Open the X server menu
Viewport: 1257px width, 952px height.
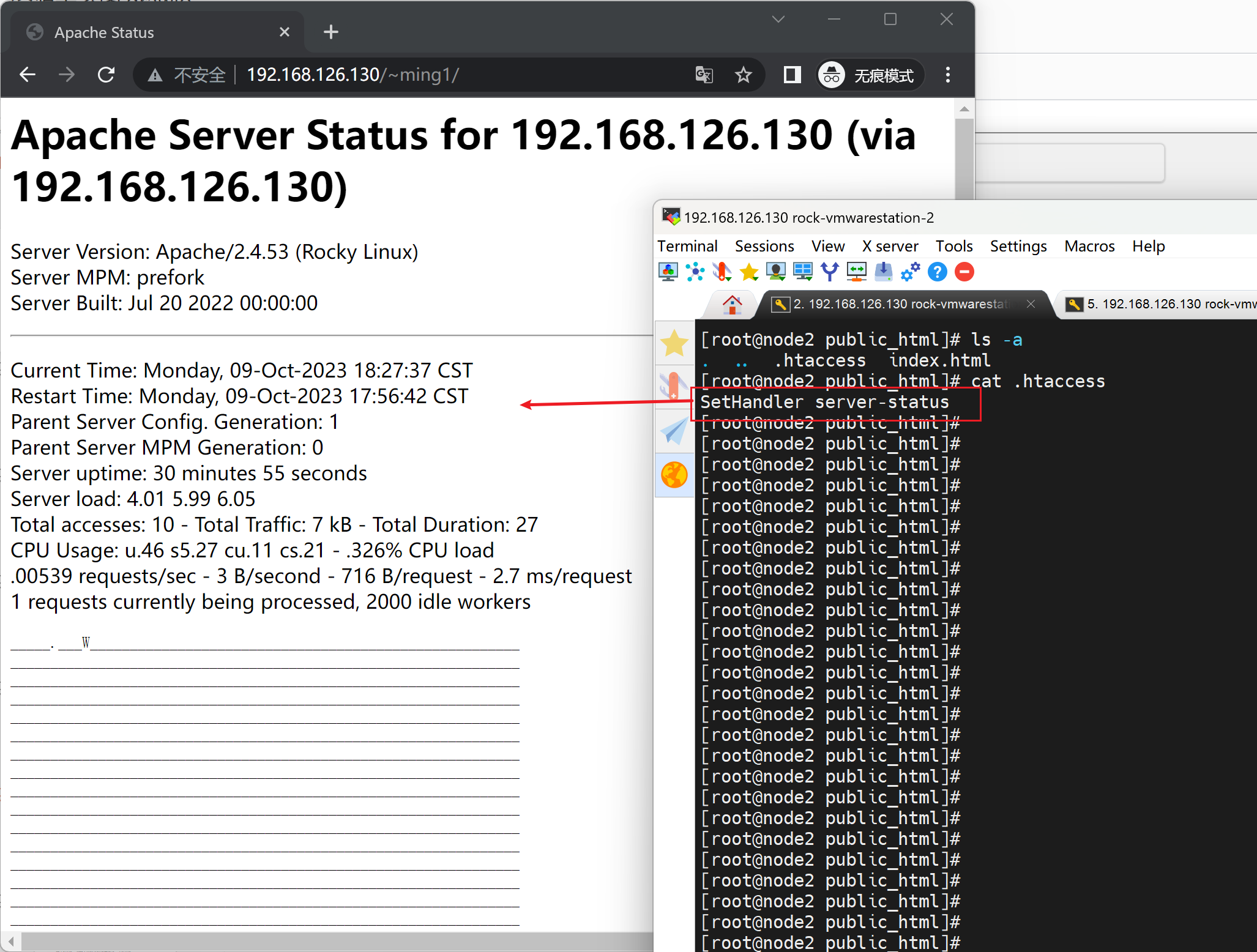click(889, 246)
